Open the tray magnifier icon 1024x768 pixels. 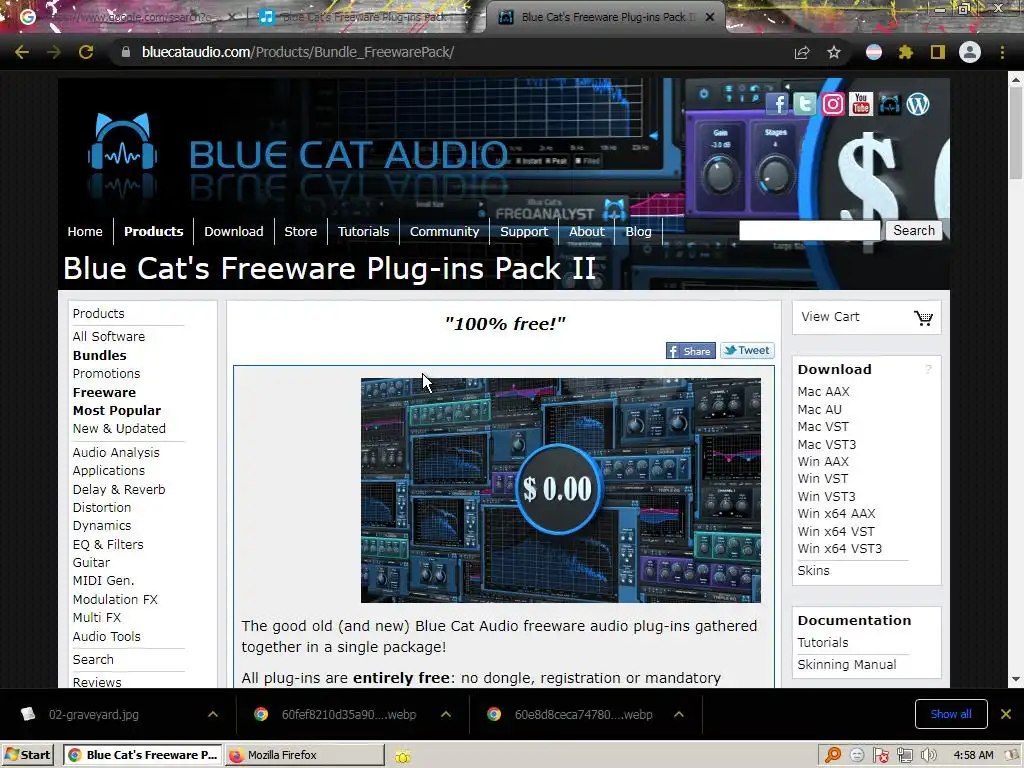coord(833,755)
